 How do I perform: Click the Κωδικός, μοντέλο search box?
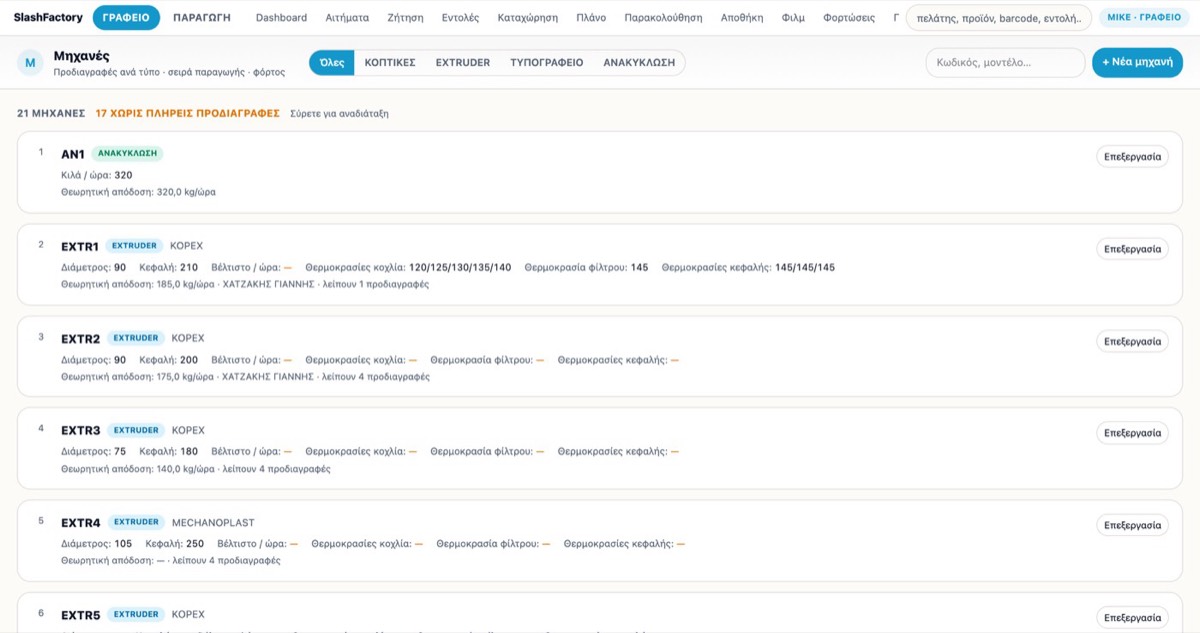1005,62
